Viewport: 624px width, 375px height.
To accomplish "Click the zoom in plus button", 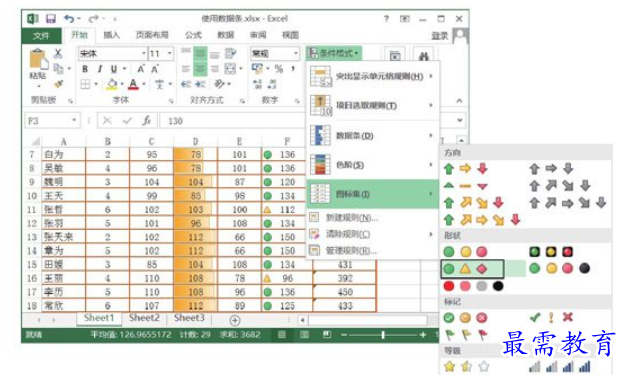I will [x=423, y=335].
